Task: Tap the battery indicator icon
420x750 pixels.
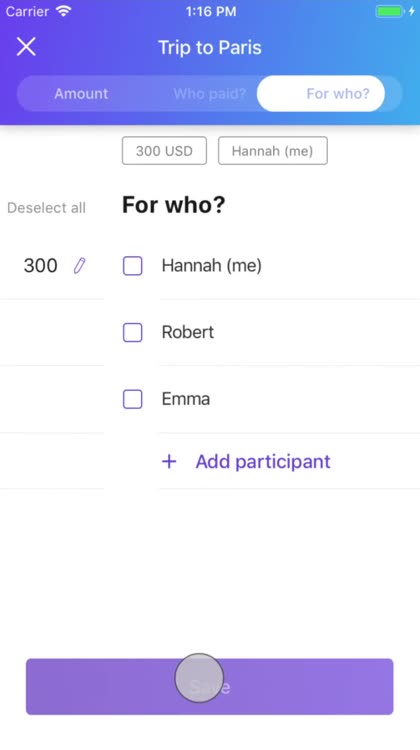Action: click(x=389, y=11)
